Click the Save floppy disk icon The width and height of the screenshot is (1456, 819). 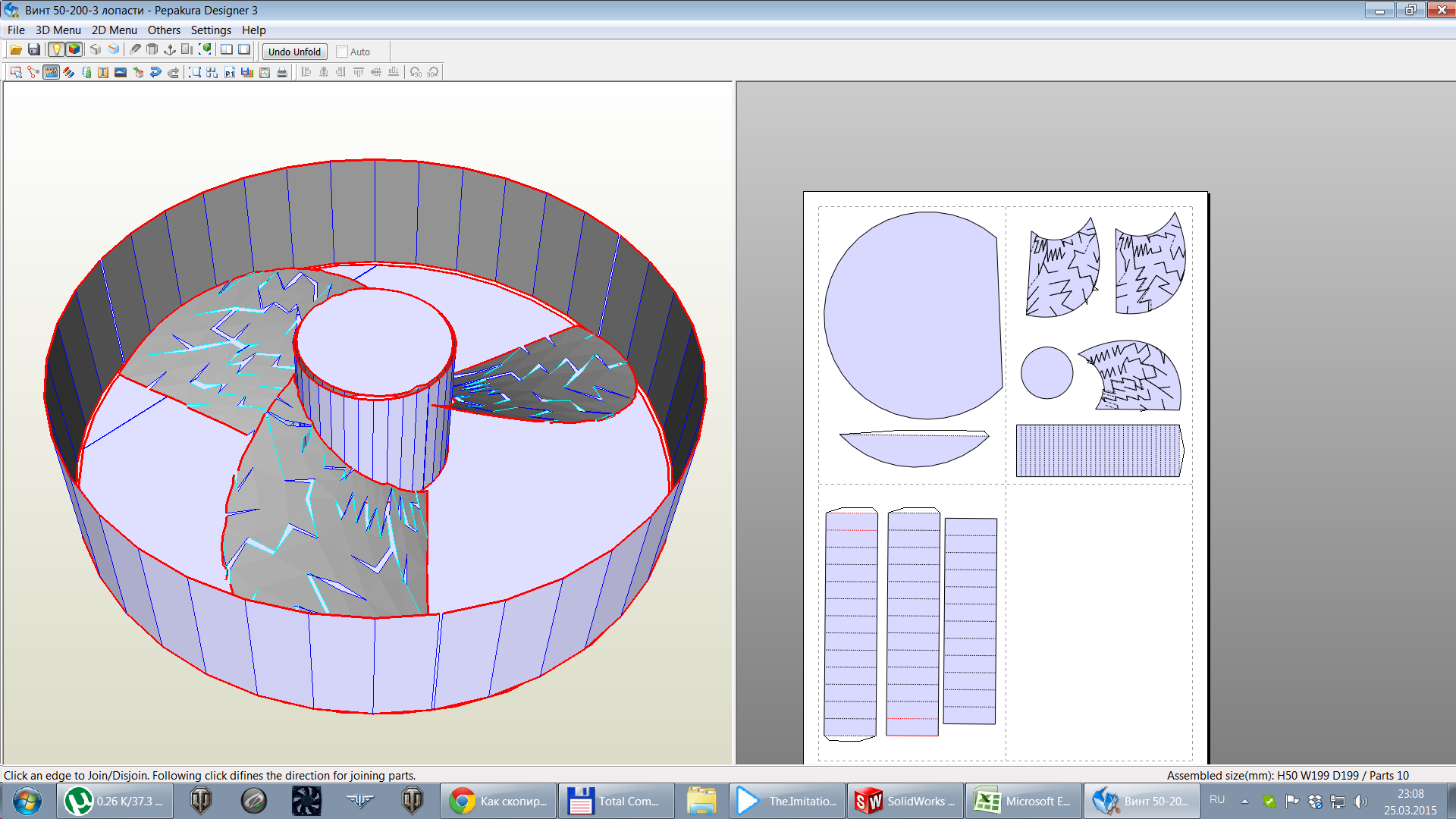click(34, 50)
